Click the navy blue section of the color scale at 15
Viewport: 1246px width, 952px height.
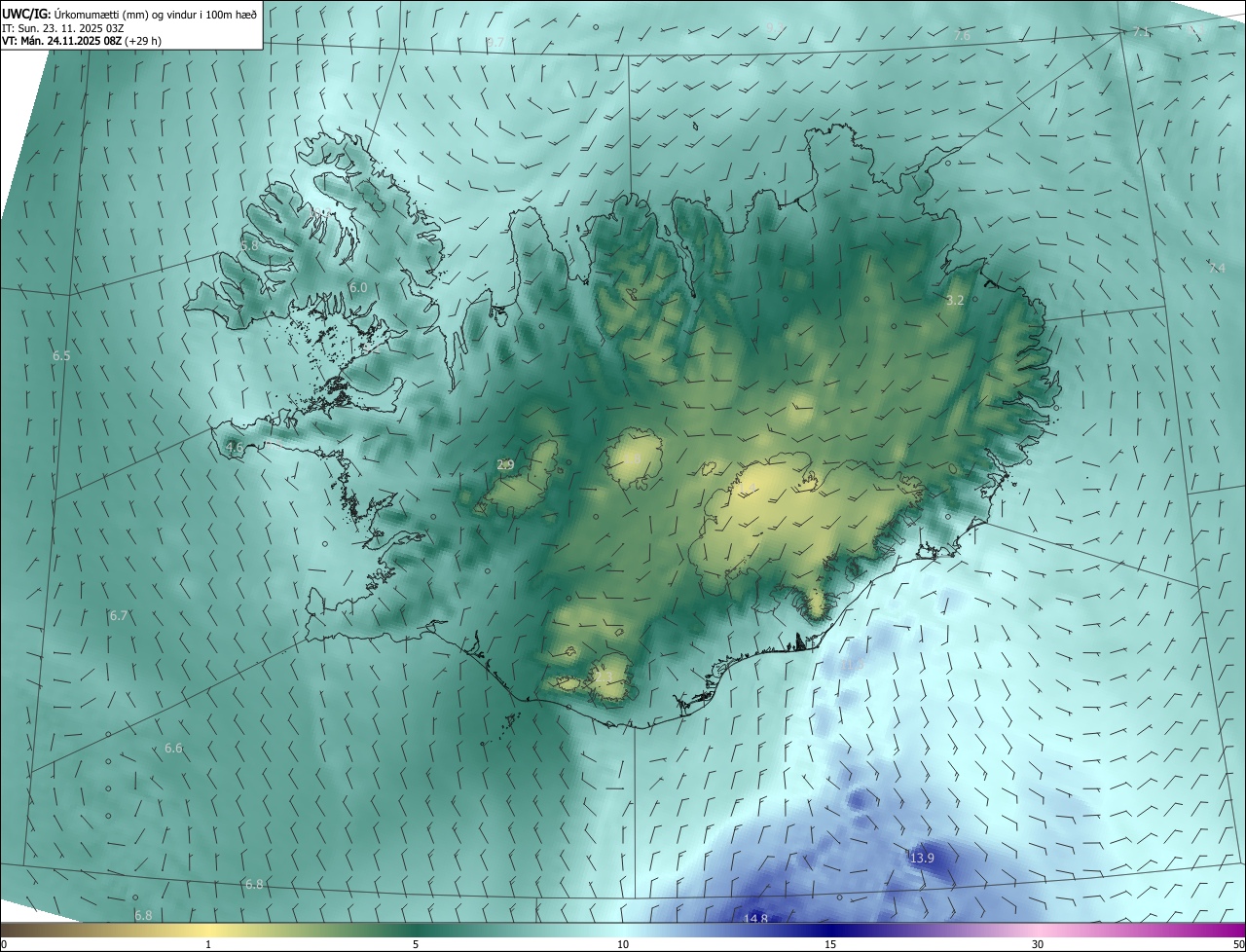click(830, 930)
